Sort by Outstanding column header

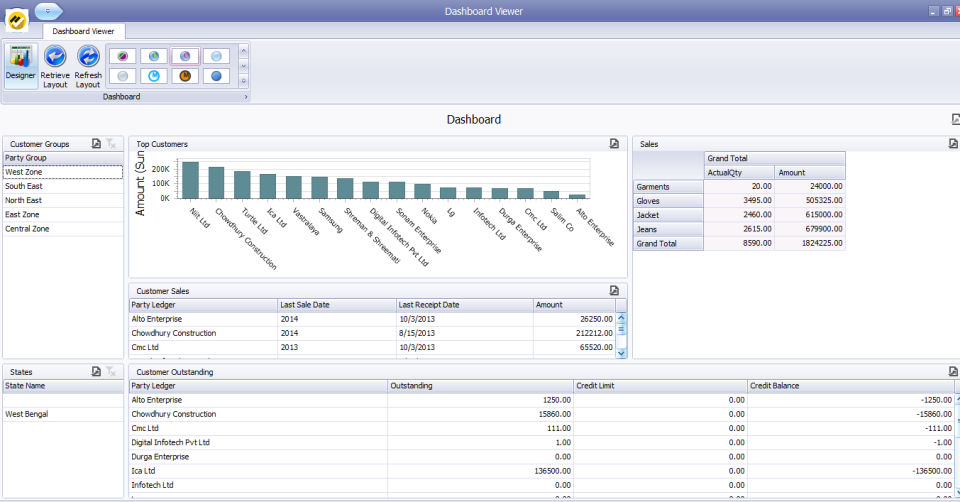478,385
